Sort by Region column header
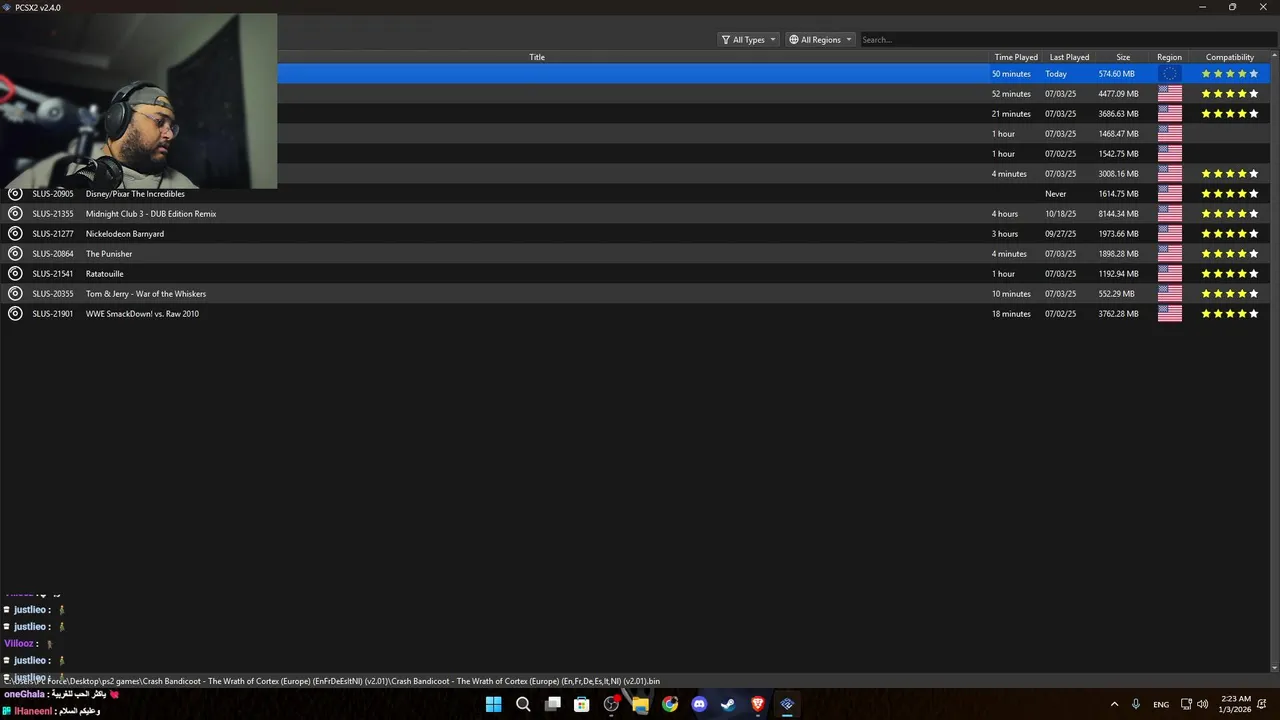Screen dimensions: 1280x720 point(1169,57)
